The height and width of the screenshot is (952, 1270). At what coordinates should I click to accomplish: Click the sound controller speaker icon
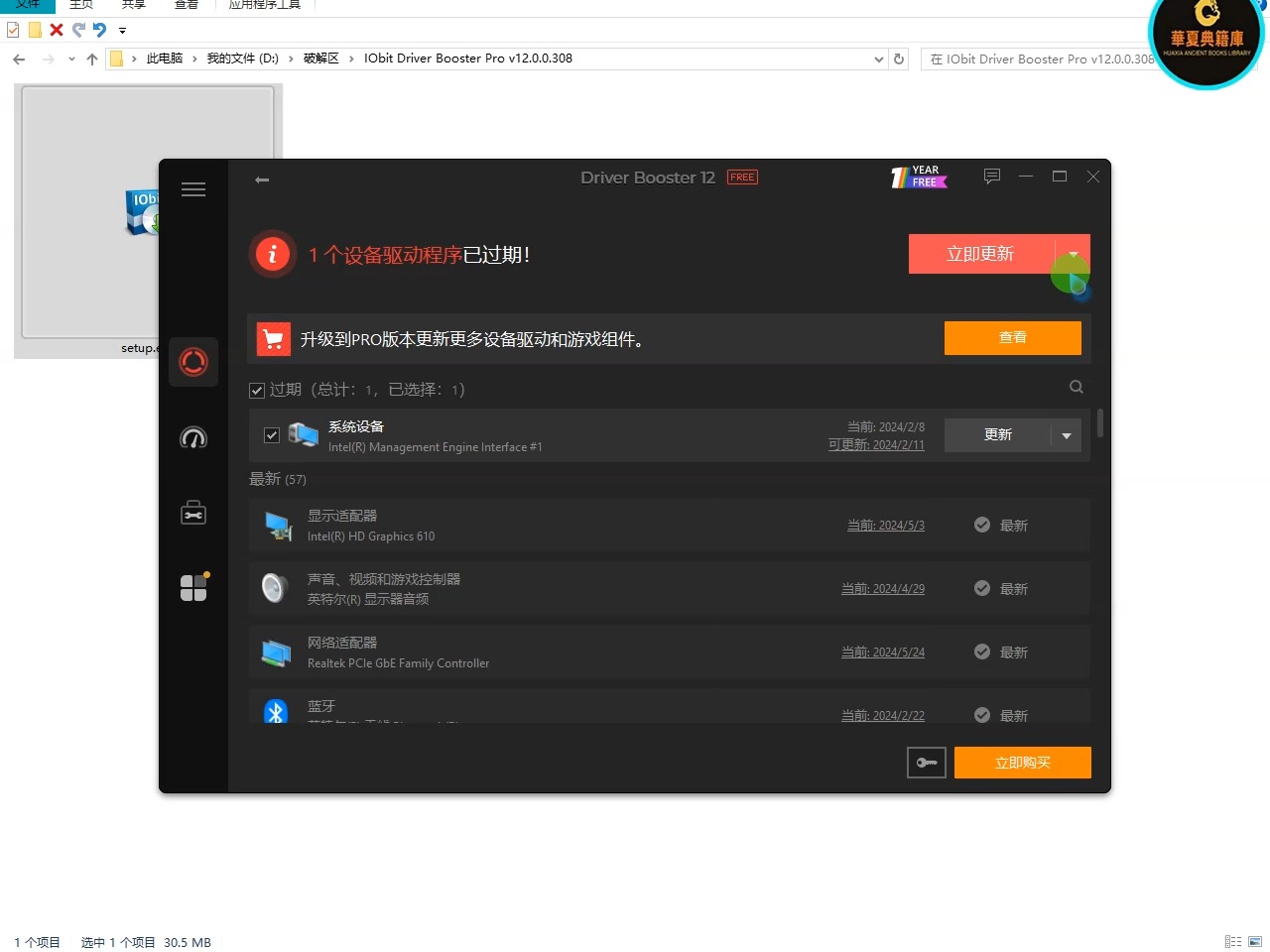(x=275, y=588)
